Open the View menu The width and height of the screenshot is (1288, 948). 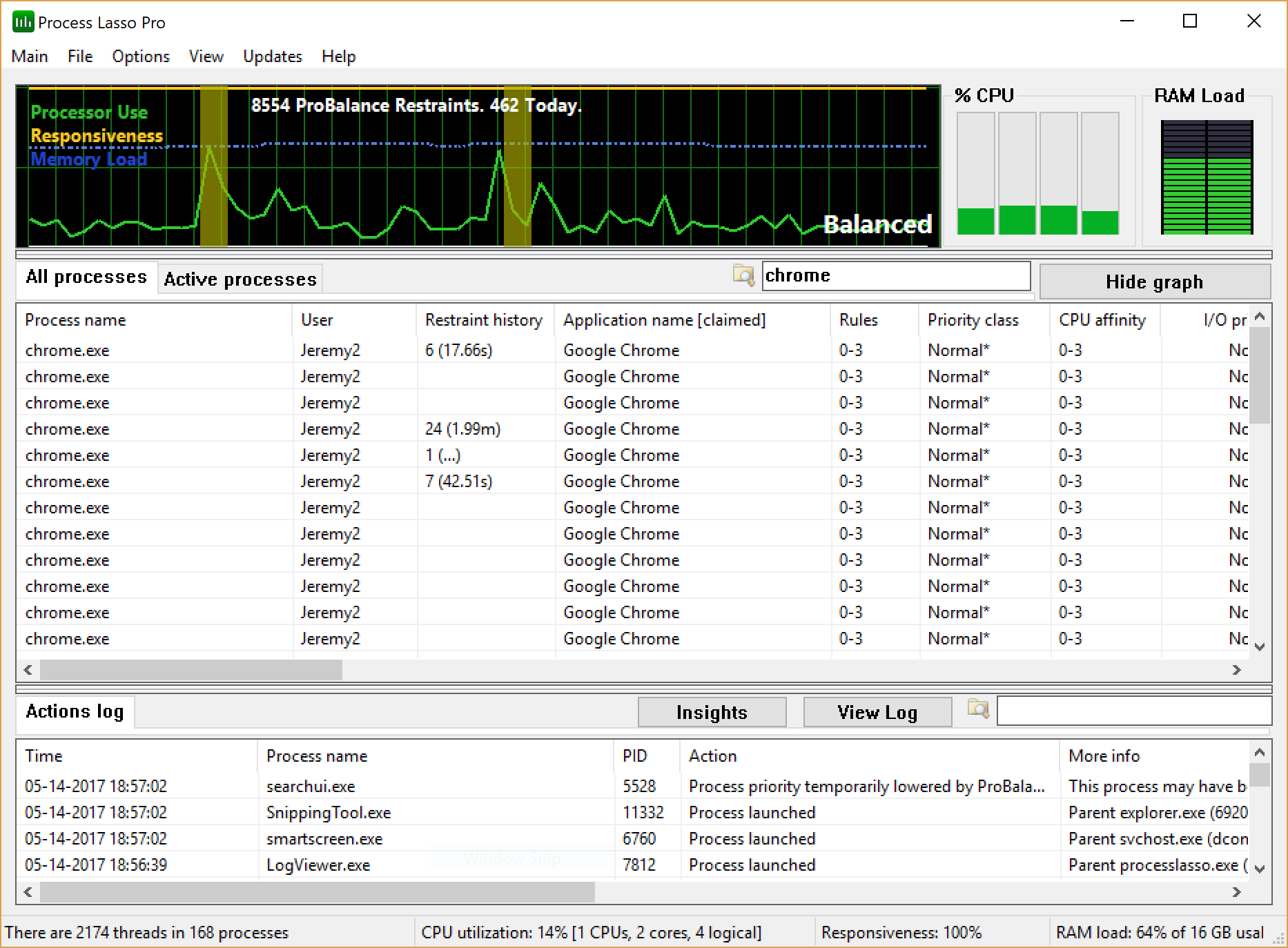tap(206, 56)
